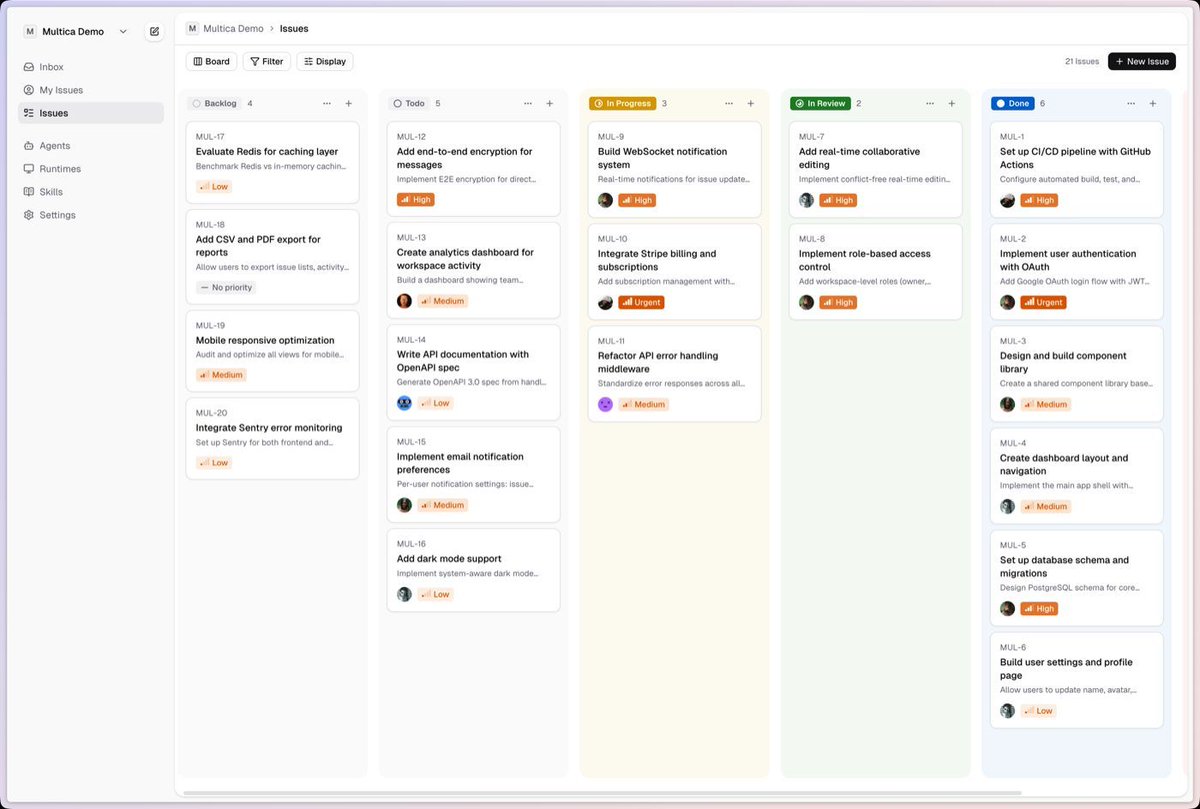The height and width of the screenshot is (809, 1200).
Task: Click assignee avatar on MUL-6 user settings card
Action: click(1007, 711)
